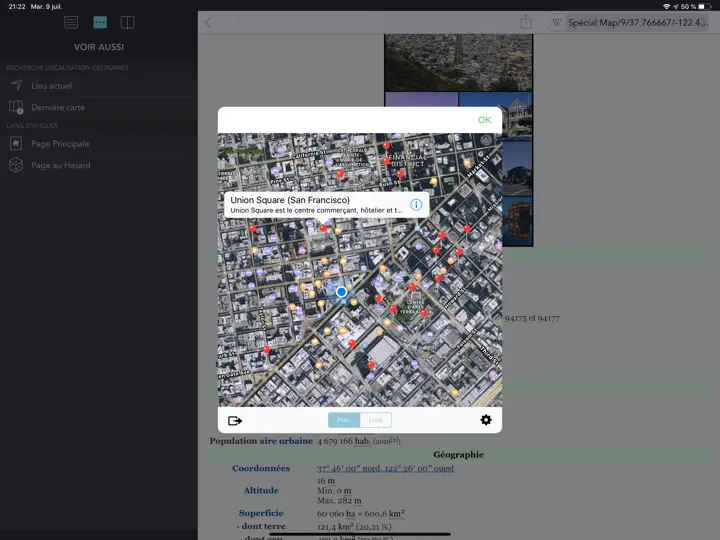The height and width of the screenshot is (540, 720).
Task: Open the aire urbaine link
Action: point(286,441)
